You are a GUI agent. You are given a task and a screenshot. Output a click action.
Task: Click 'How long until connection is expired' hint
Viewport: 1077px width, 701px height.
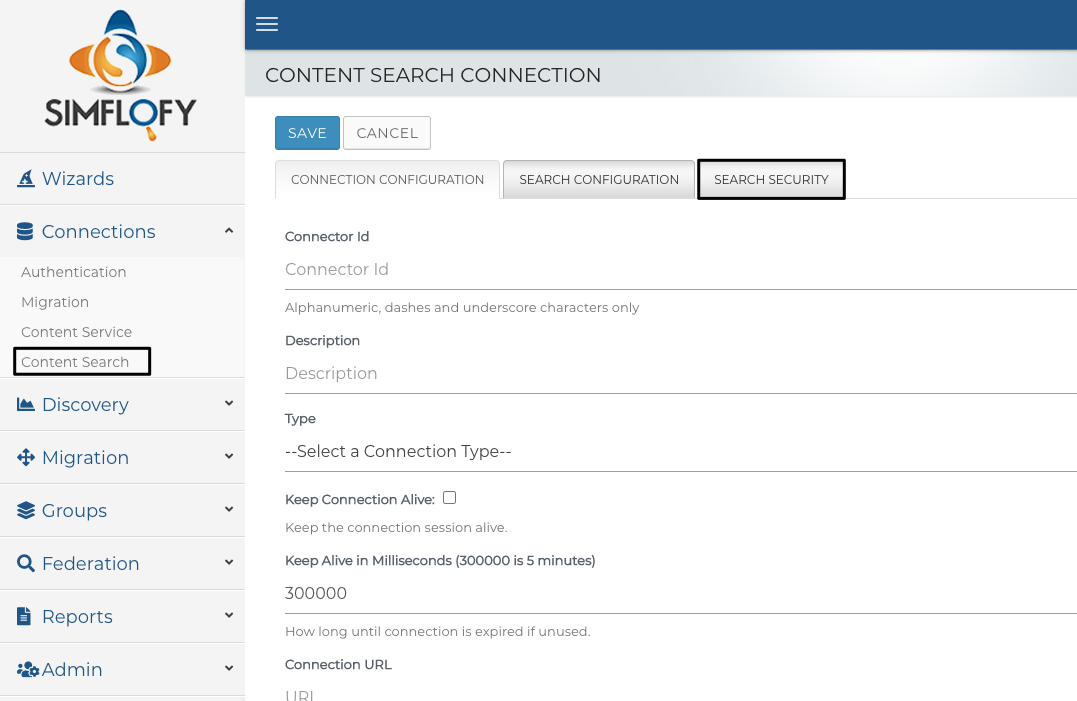438,632
